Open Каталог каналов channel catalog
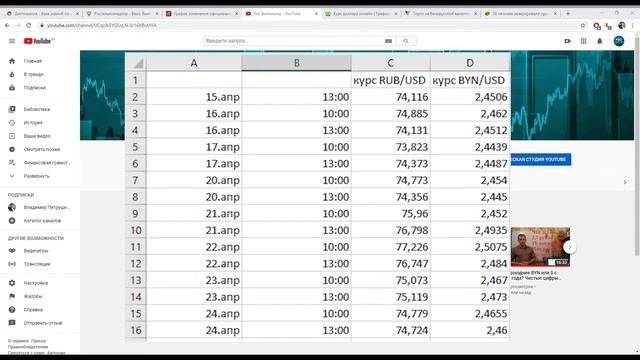This screenshot has width=640, height=360. coord(42,220)
